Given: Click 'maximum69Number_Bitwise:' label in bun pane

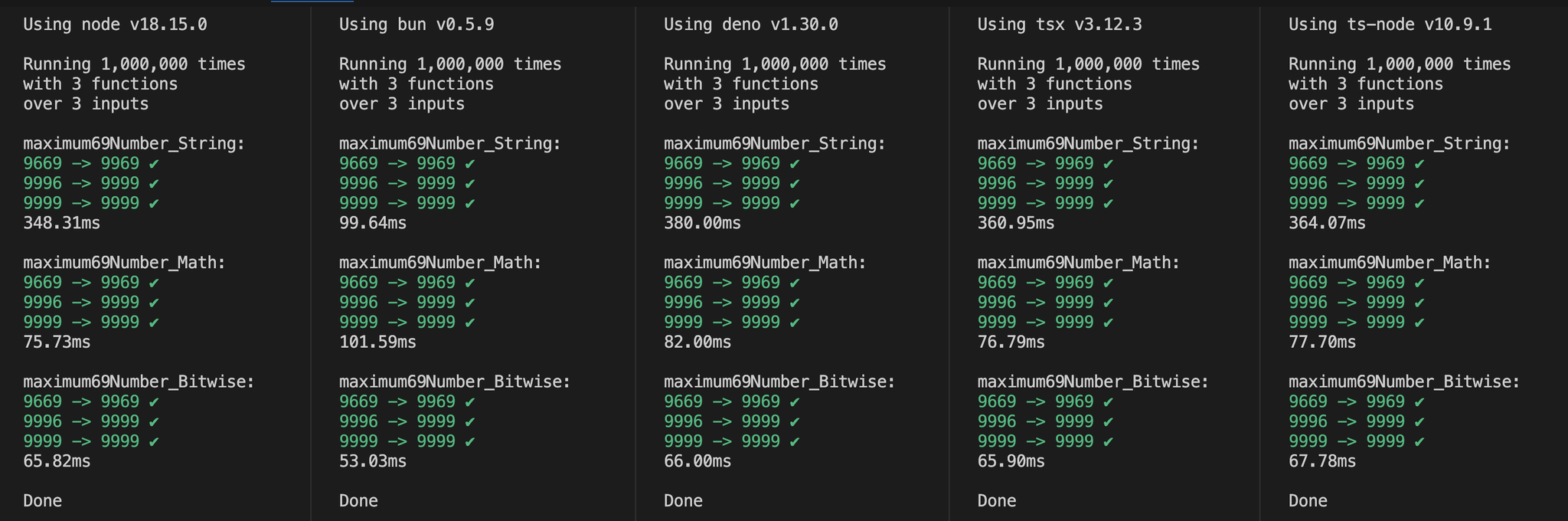Looking at the screenshot, I should tap(456, 382).
